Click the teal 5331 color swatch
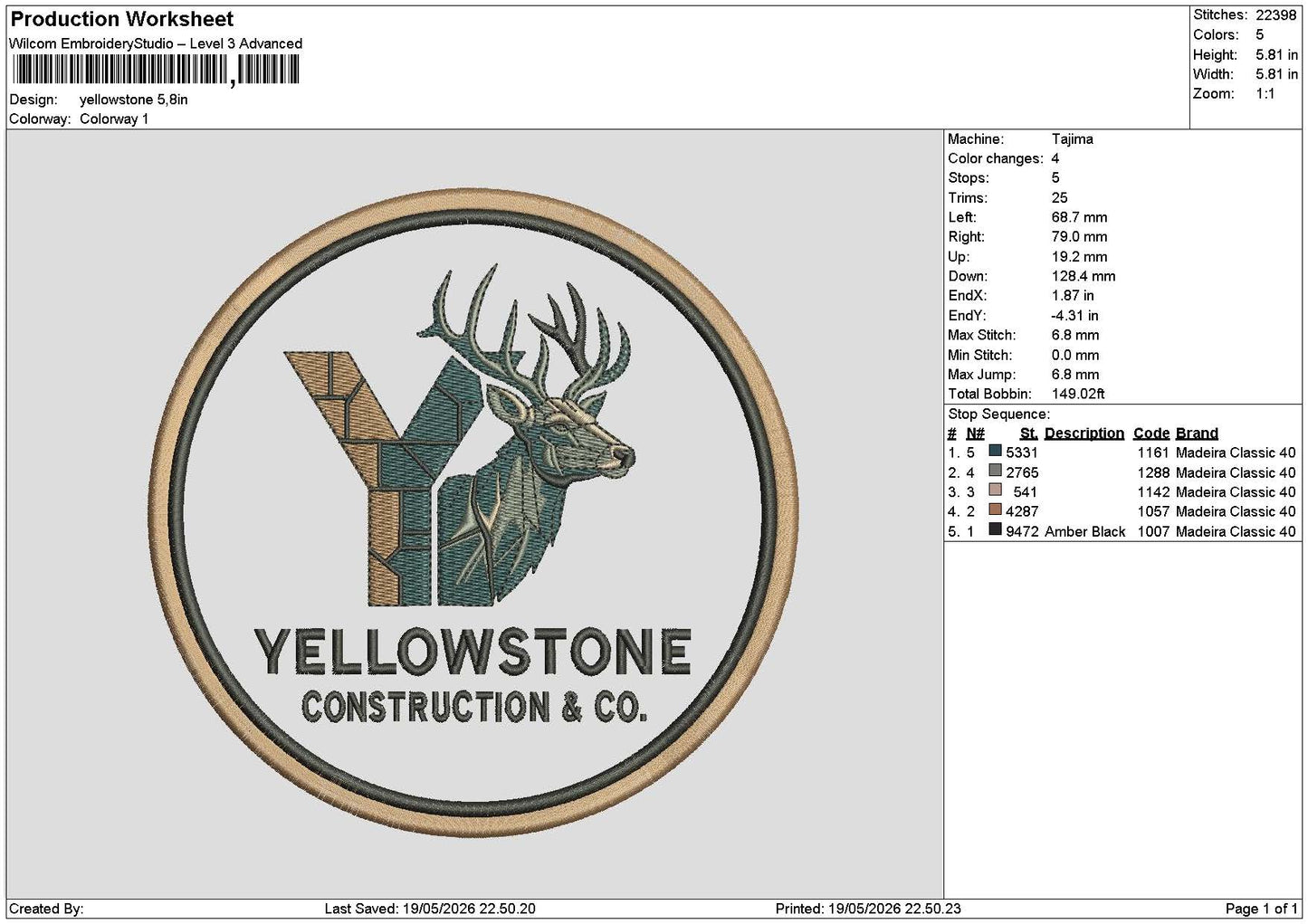 (996, 451)
